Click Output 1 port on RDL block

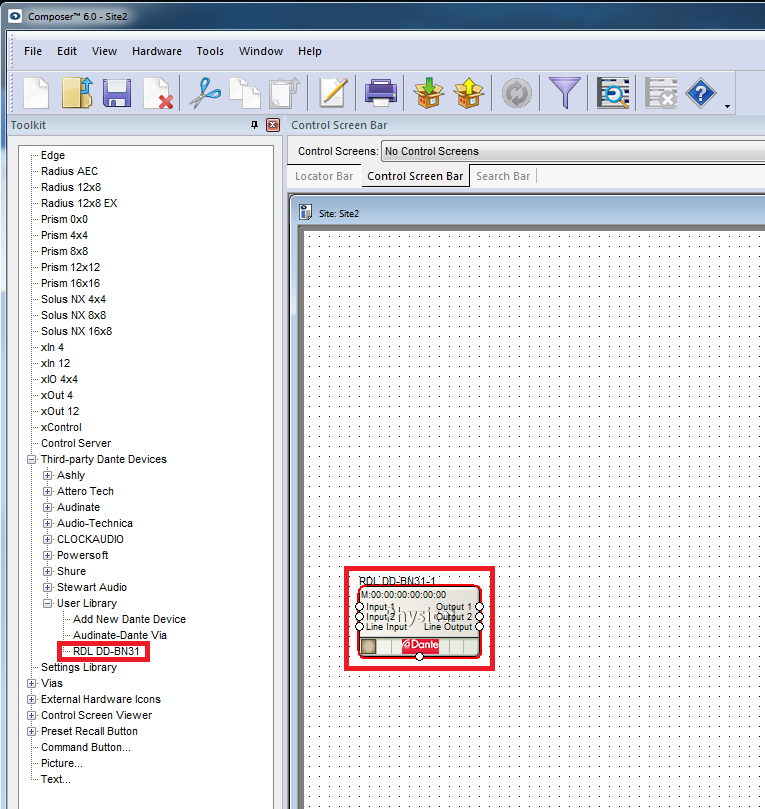[x=479, y=607]
